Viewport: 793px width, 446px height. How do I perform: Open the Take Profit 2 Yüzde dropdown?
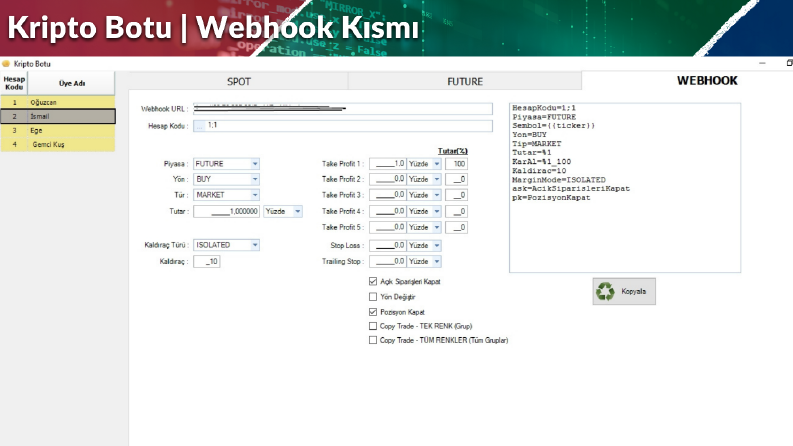(437, 179)
